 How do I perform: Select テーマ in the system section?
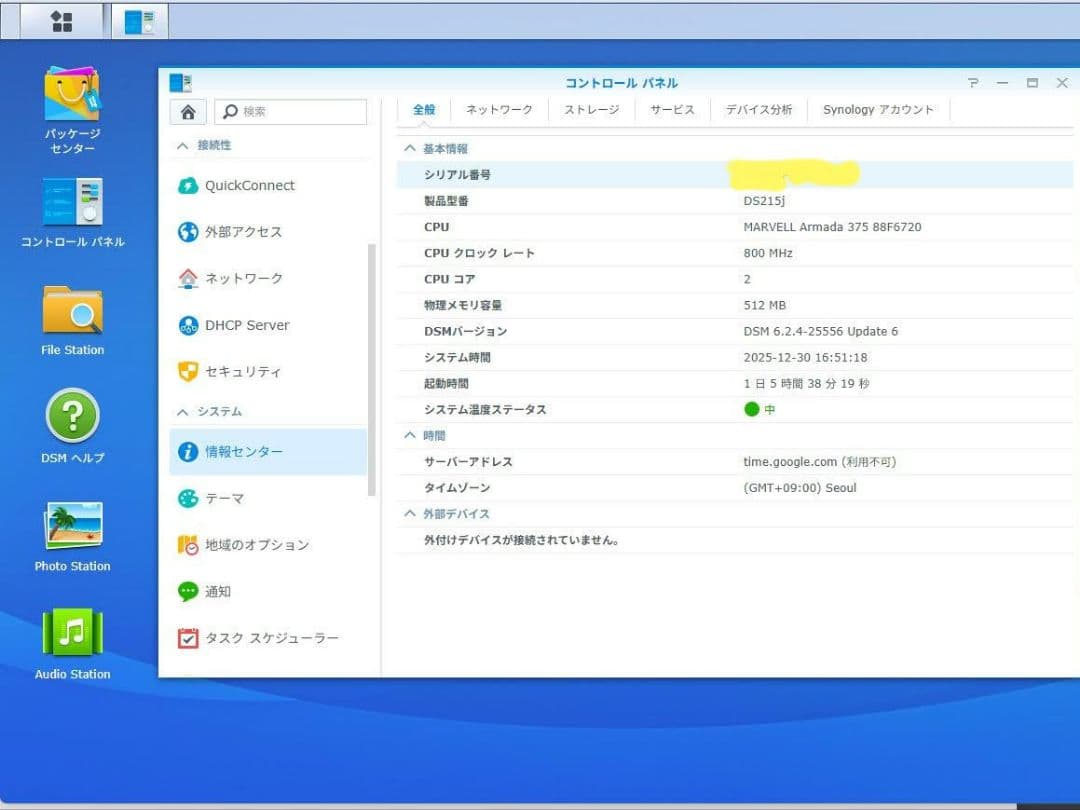click(x=222, y=498)
